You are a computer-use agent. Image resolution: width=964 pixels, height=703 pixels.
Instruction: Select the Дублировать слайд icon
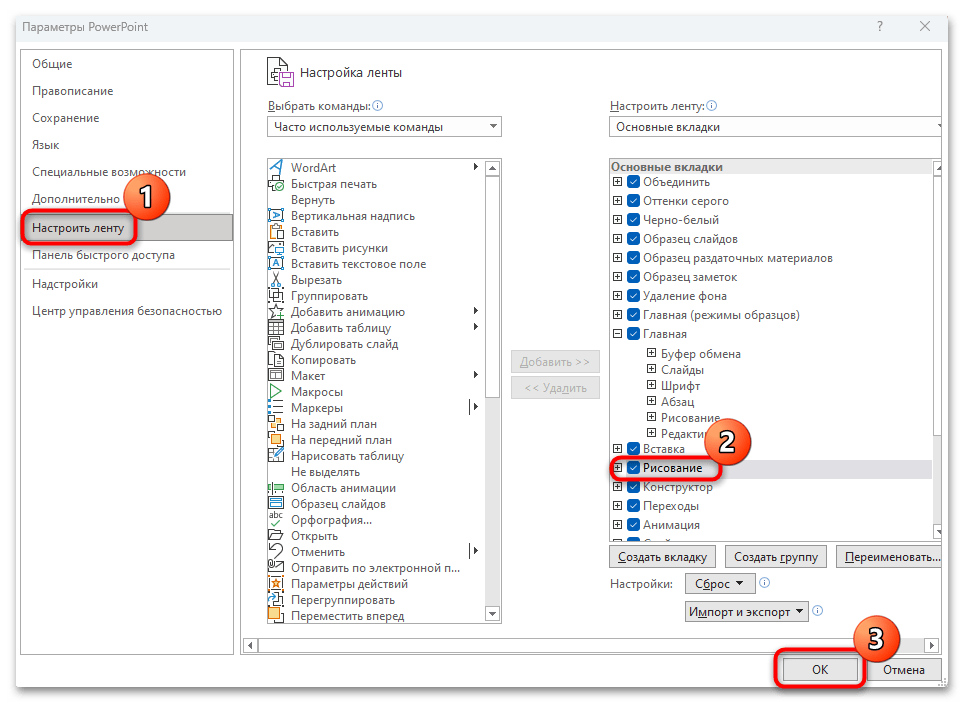tap(276, 343)
